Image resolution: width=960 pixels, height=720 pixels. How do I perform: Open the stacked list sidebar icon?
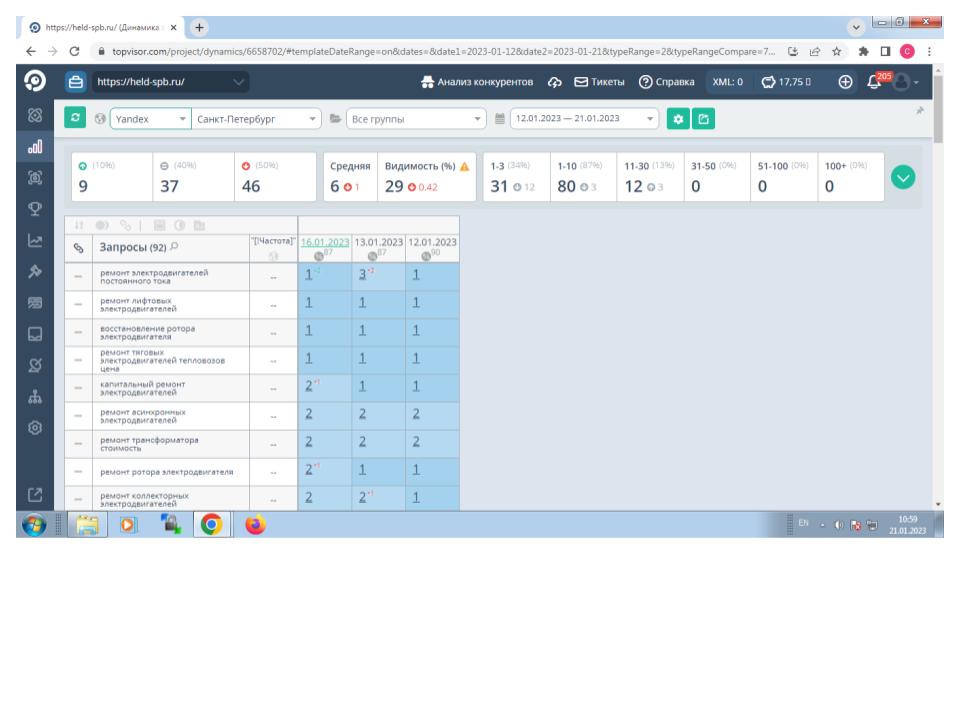point(35,302)
